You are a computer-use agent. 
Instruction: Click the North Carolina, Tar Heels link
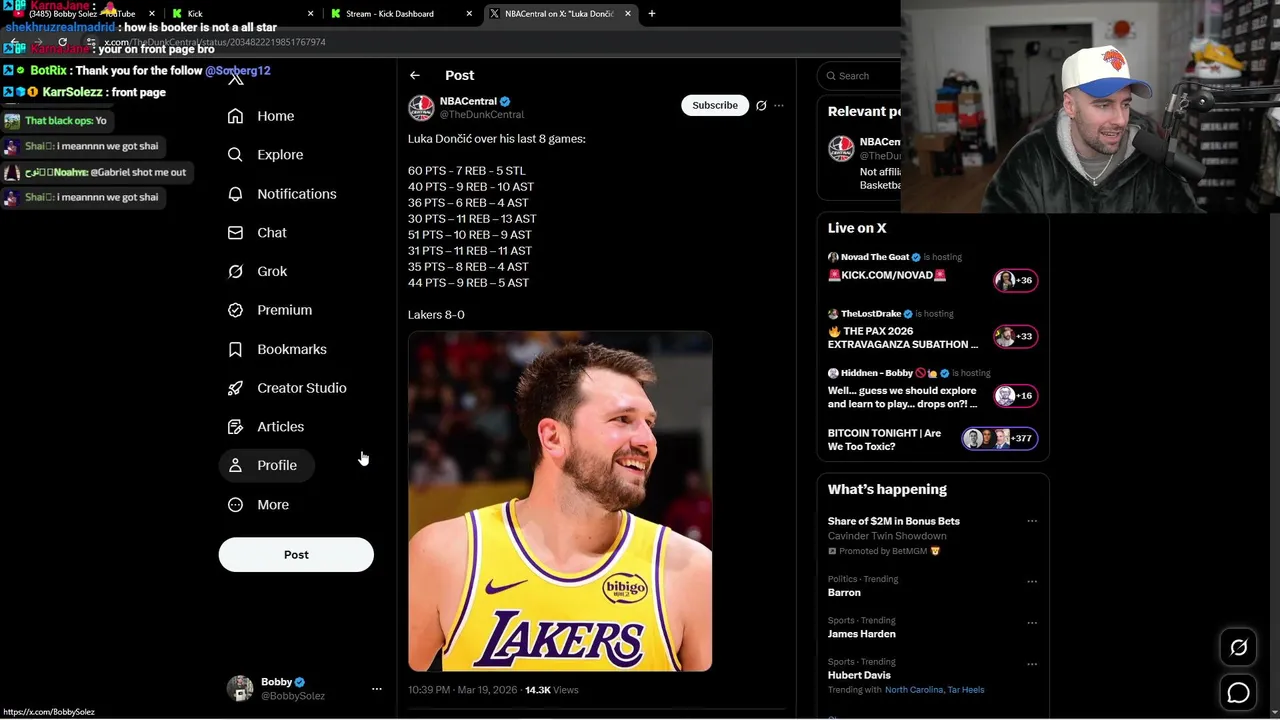[x=934, y=690]
